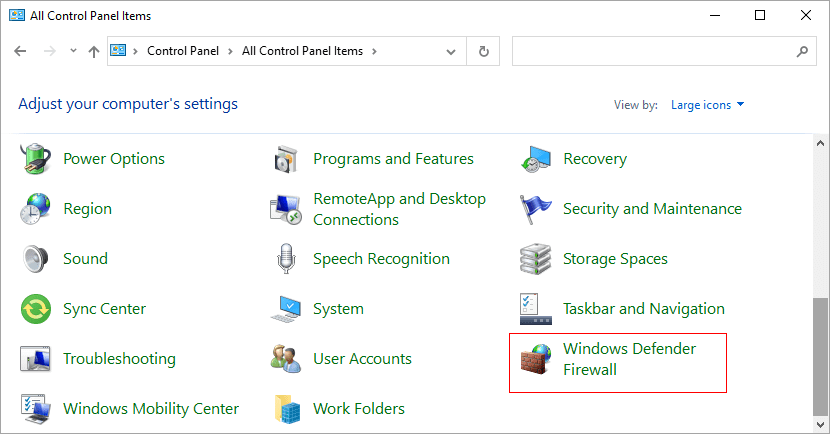This screenshot has width=830, height=434.
Task: Expand chevron after All Control Panel Items
Action: pos(374,51)
